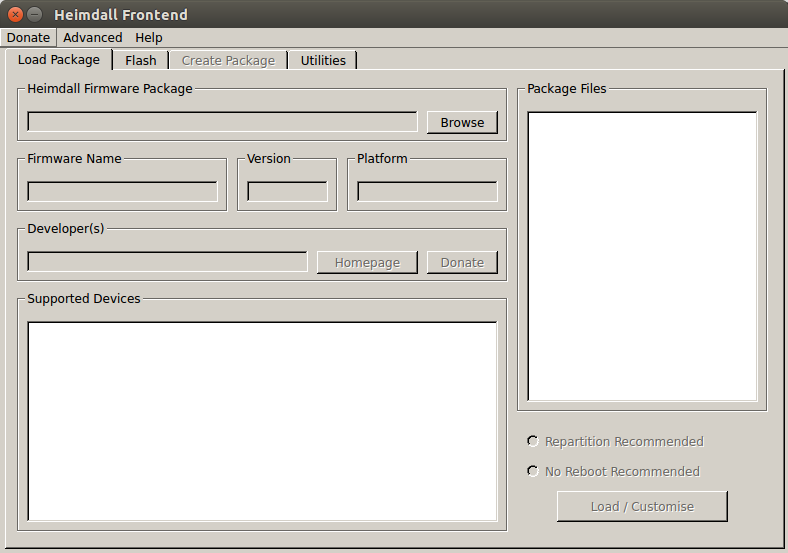Click inside the Package Files list
The height and width of the screenshot is (553, 788).
click(642, 256)
